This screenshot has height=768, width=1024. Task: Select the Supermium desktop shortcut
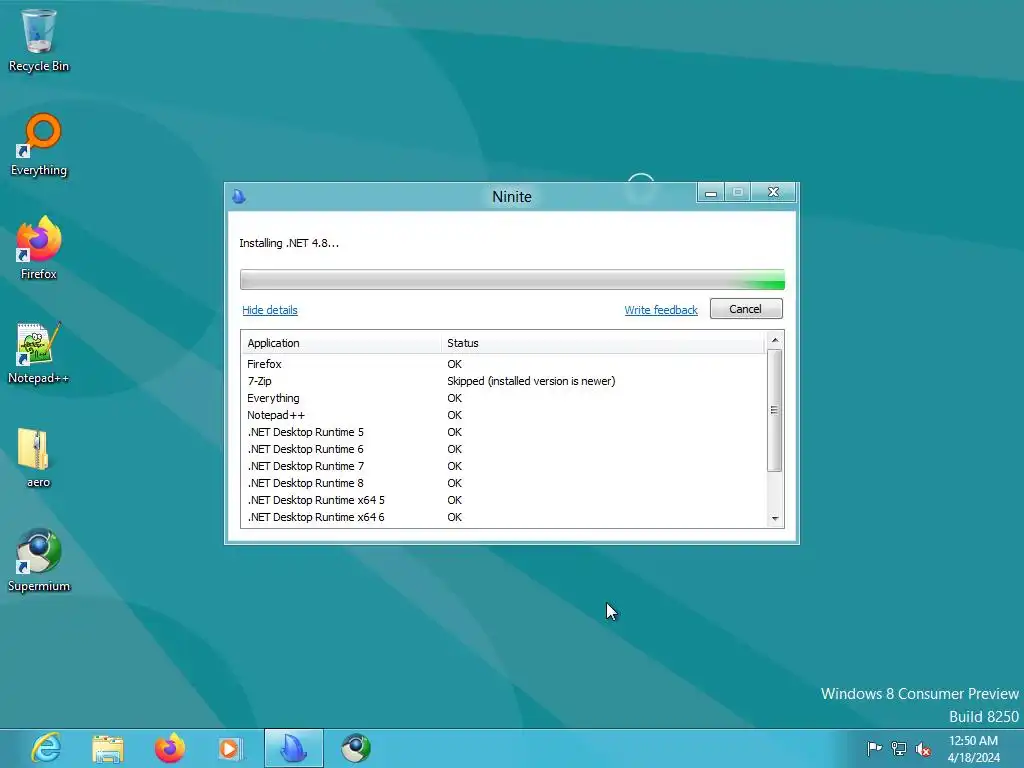point(39,560)
